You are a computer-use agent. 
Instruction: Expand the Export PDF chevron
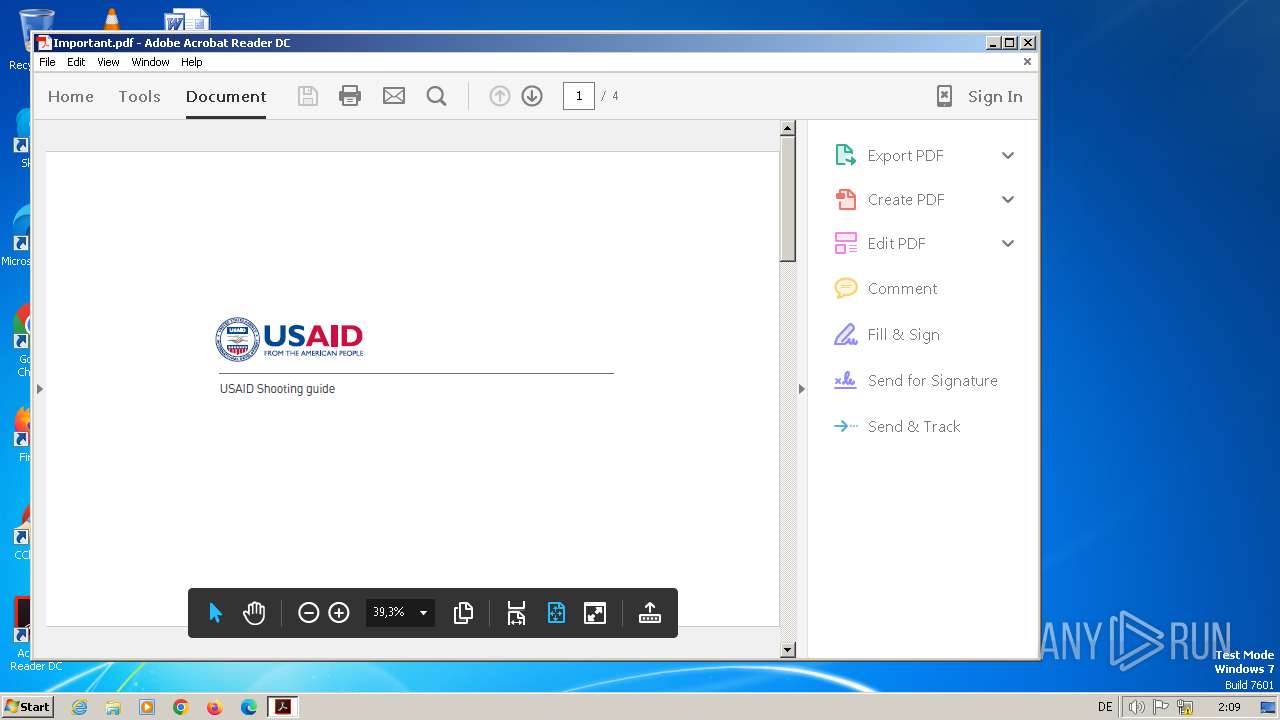tap(1008, 155)
